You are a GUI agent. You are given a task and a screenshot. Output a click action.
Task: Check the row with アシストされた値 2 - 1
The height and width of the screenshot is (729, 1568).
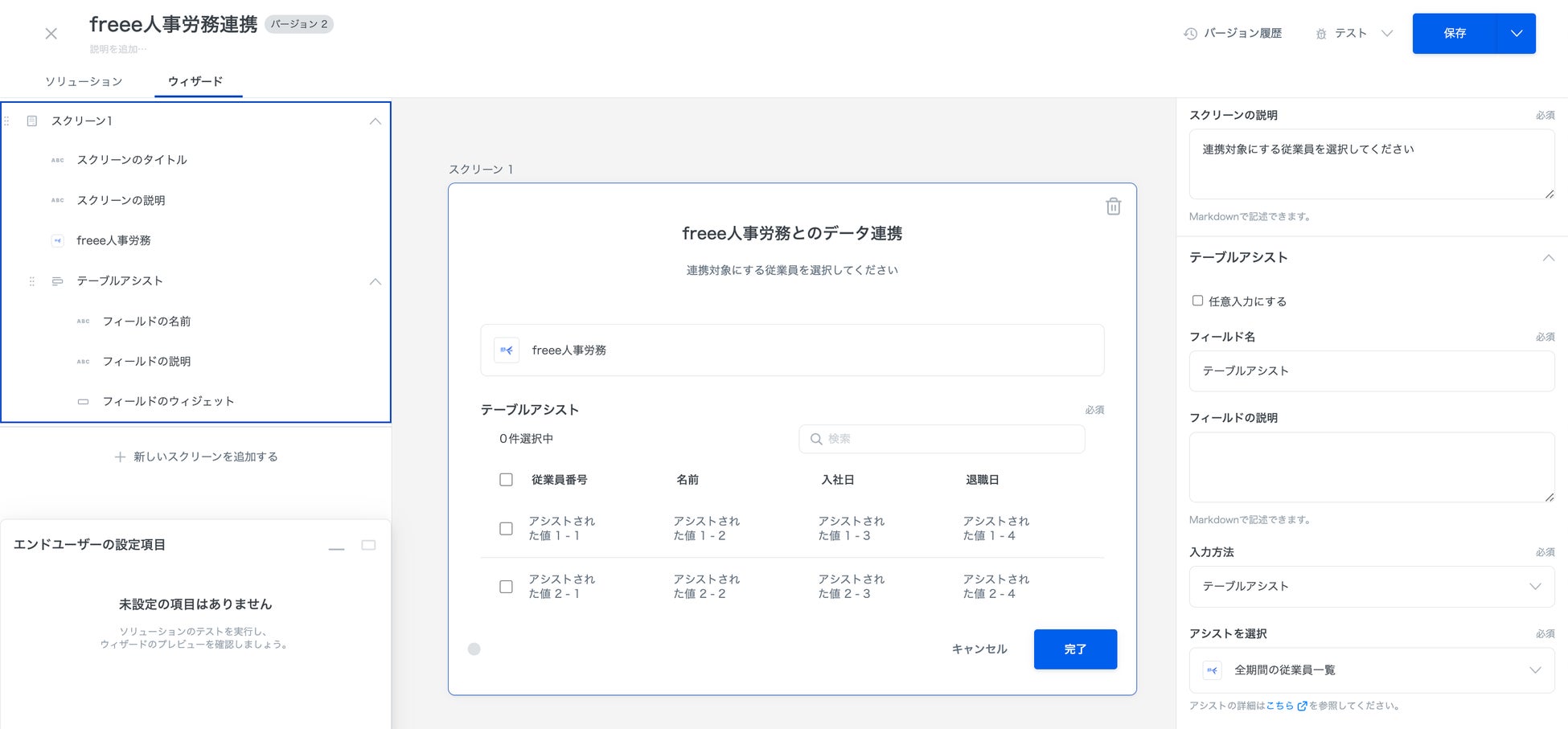point(506,587)
